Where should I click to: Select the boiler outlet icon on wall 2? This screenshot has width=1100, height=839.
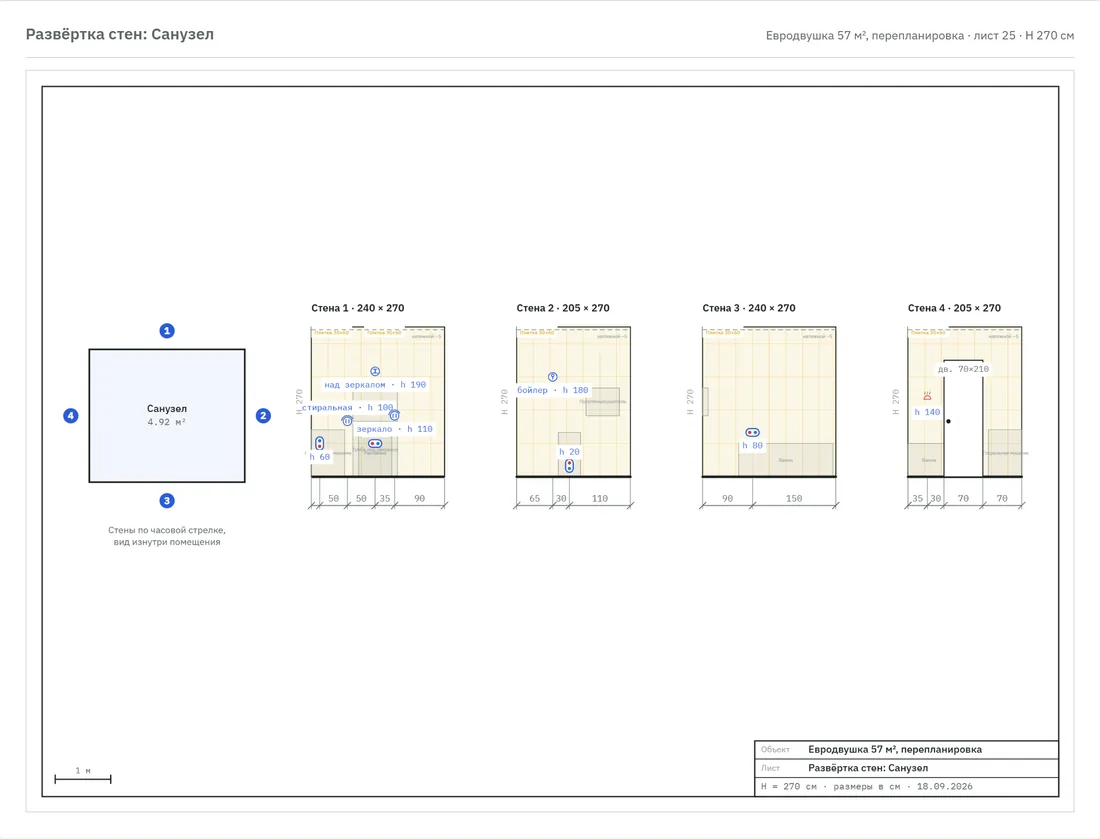pyautogui.click(x=553, y=377)
